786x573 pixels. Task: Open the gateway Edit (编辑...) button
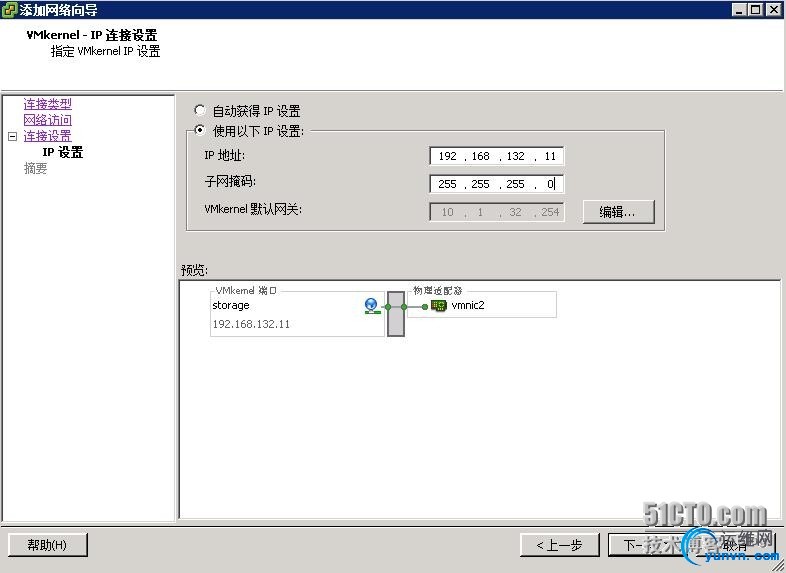coord(618,212)
